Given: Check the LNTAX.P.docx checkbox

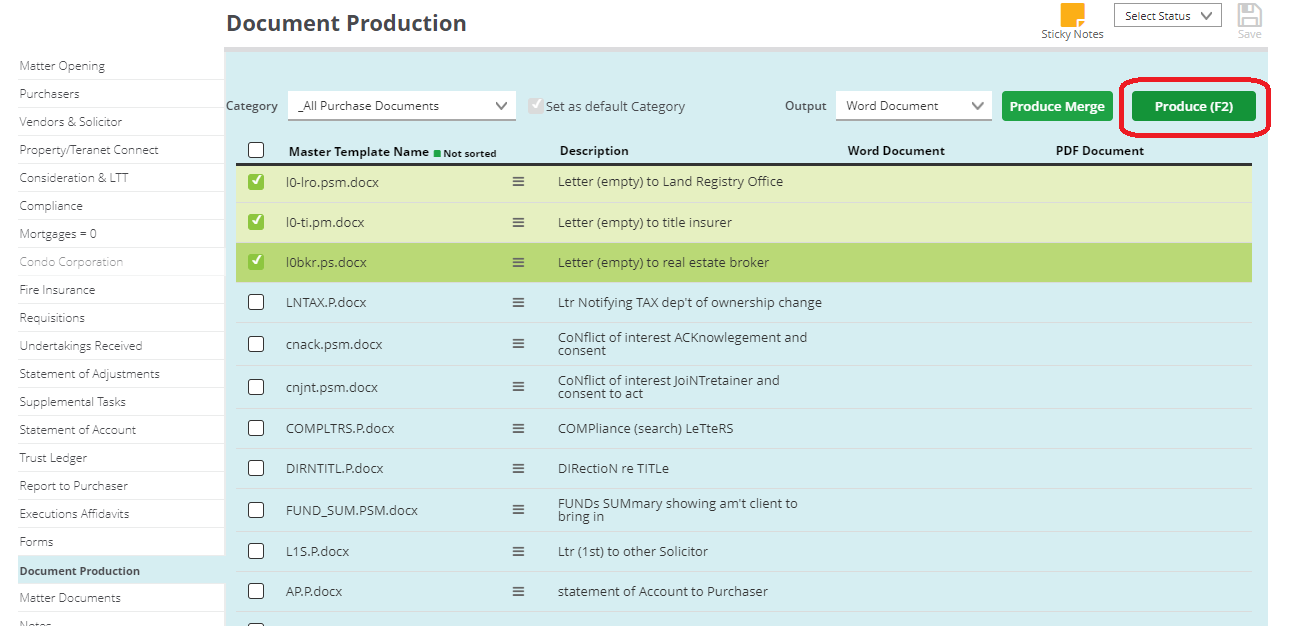Looking at the screenshot, I should (256, 302).
